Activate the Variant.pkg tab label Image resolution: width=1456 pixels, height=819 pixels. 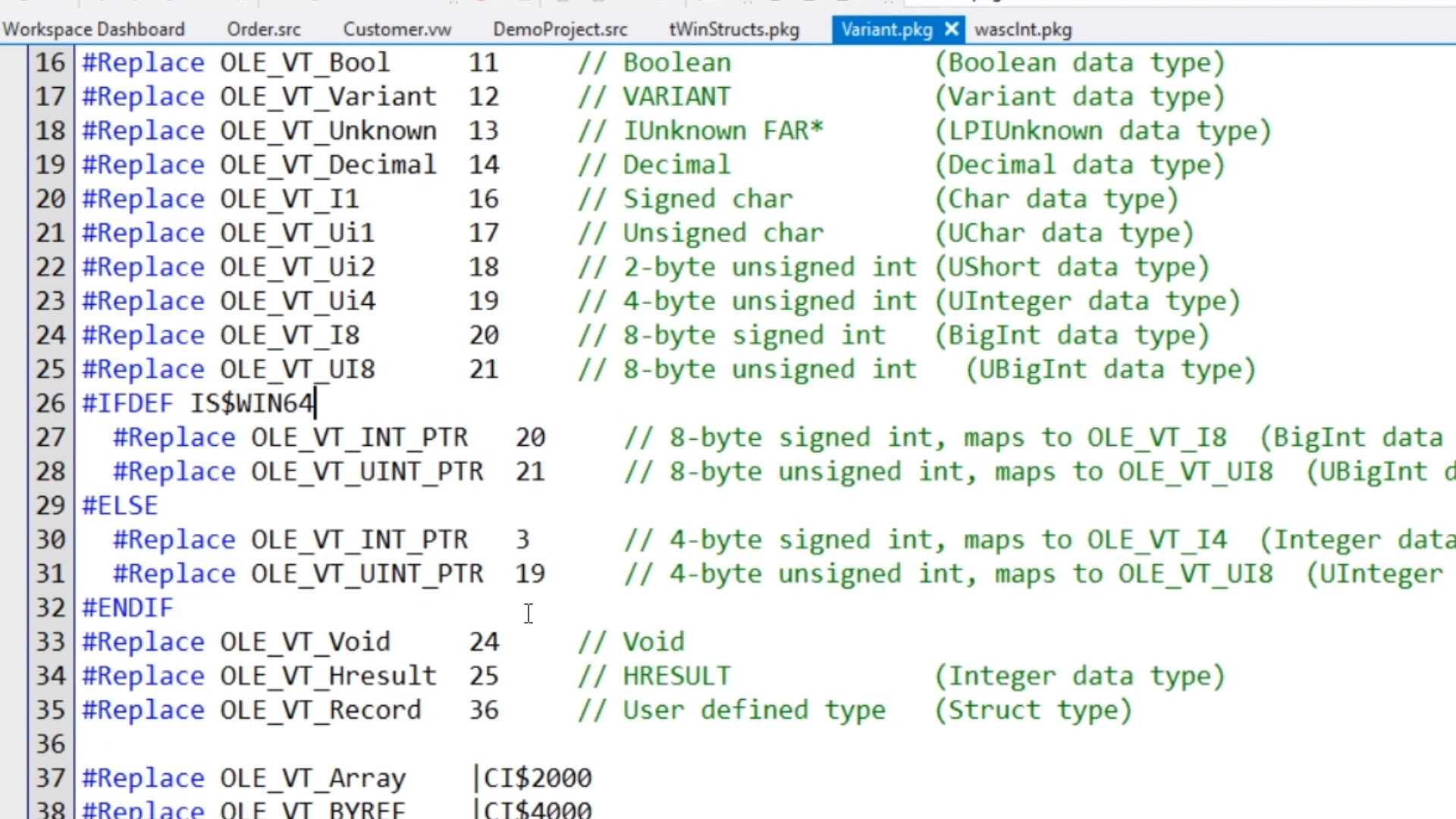click(886, 30)
